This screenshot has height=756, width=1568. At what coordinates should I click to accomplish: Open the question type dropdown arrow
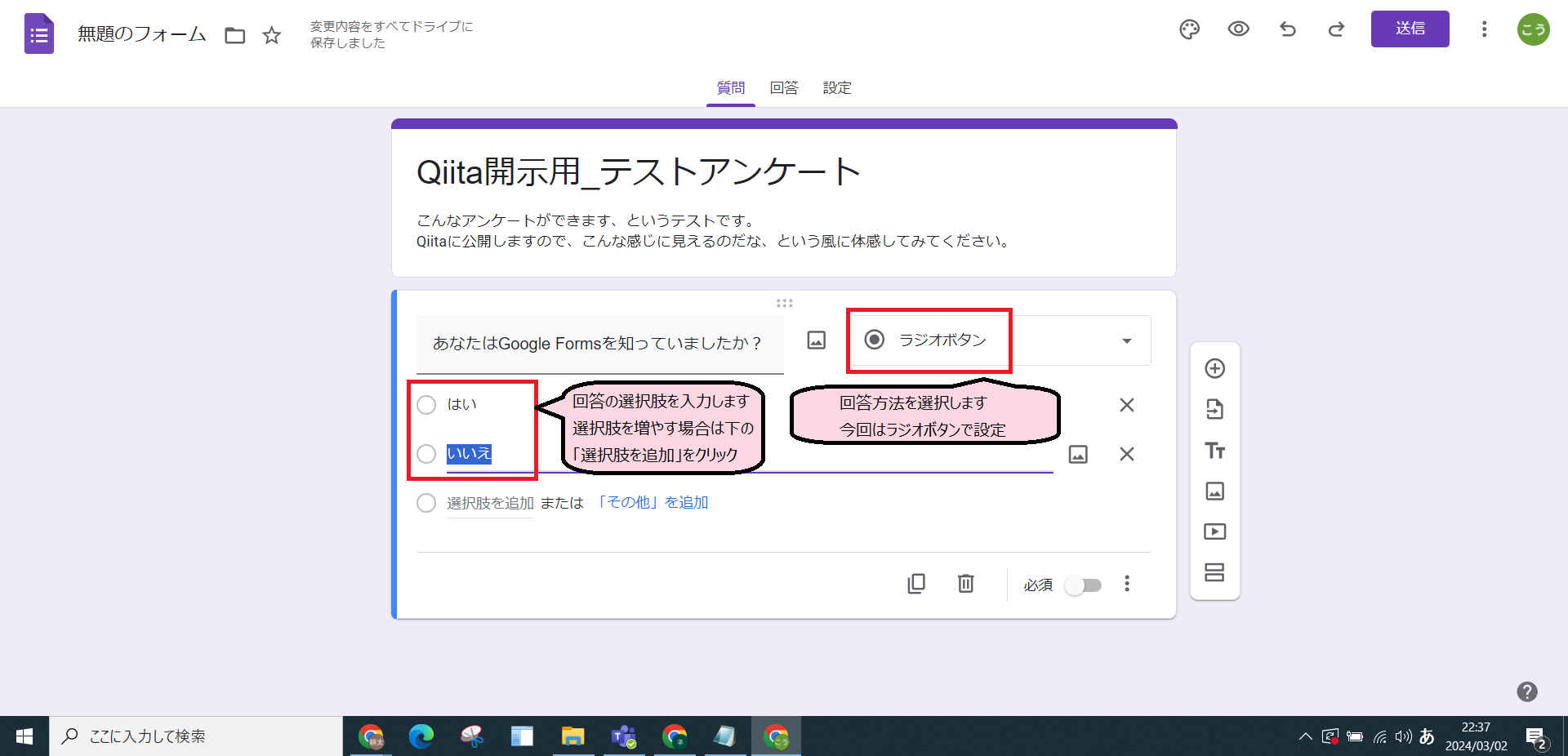pyautogui.click(x=1127, y=341)
